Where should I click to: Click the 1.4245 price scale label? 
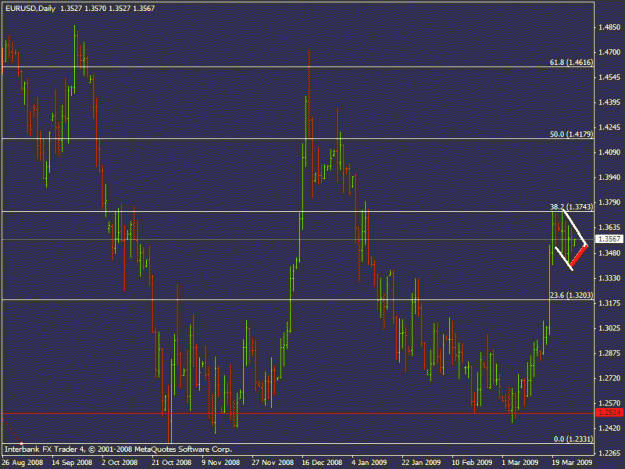[609, 128]
